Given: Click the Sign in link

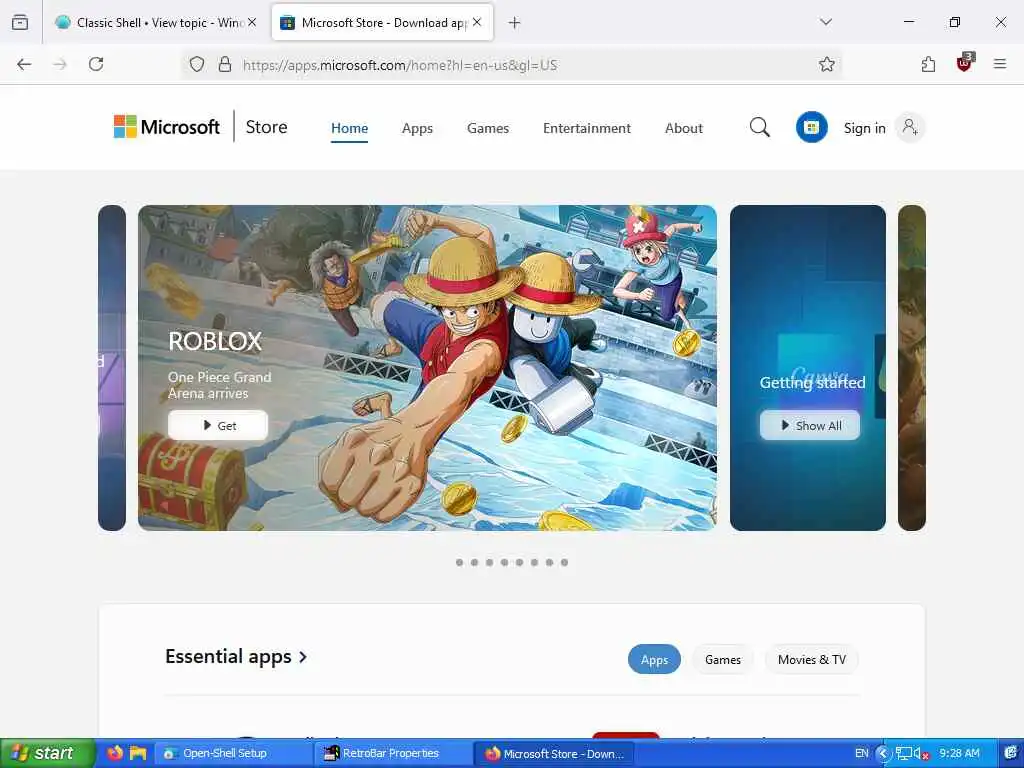Looking at the screenshot, I should click(x=865, y=128).
